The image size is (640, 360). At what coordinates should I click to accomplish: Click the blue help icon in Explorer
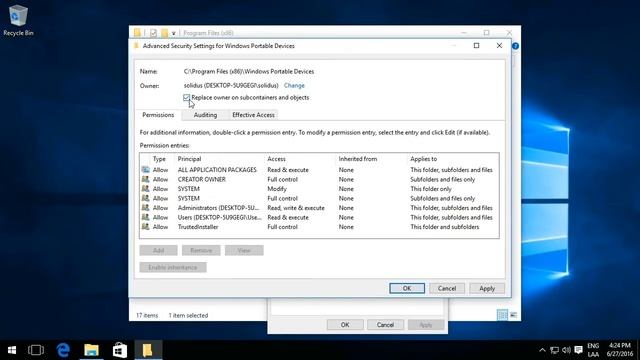[x=516, y=46]
